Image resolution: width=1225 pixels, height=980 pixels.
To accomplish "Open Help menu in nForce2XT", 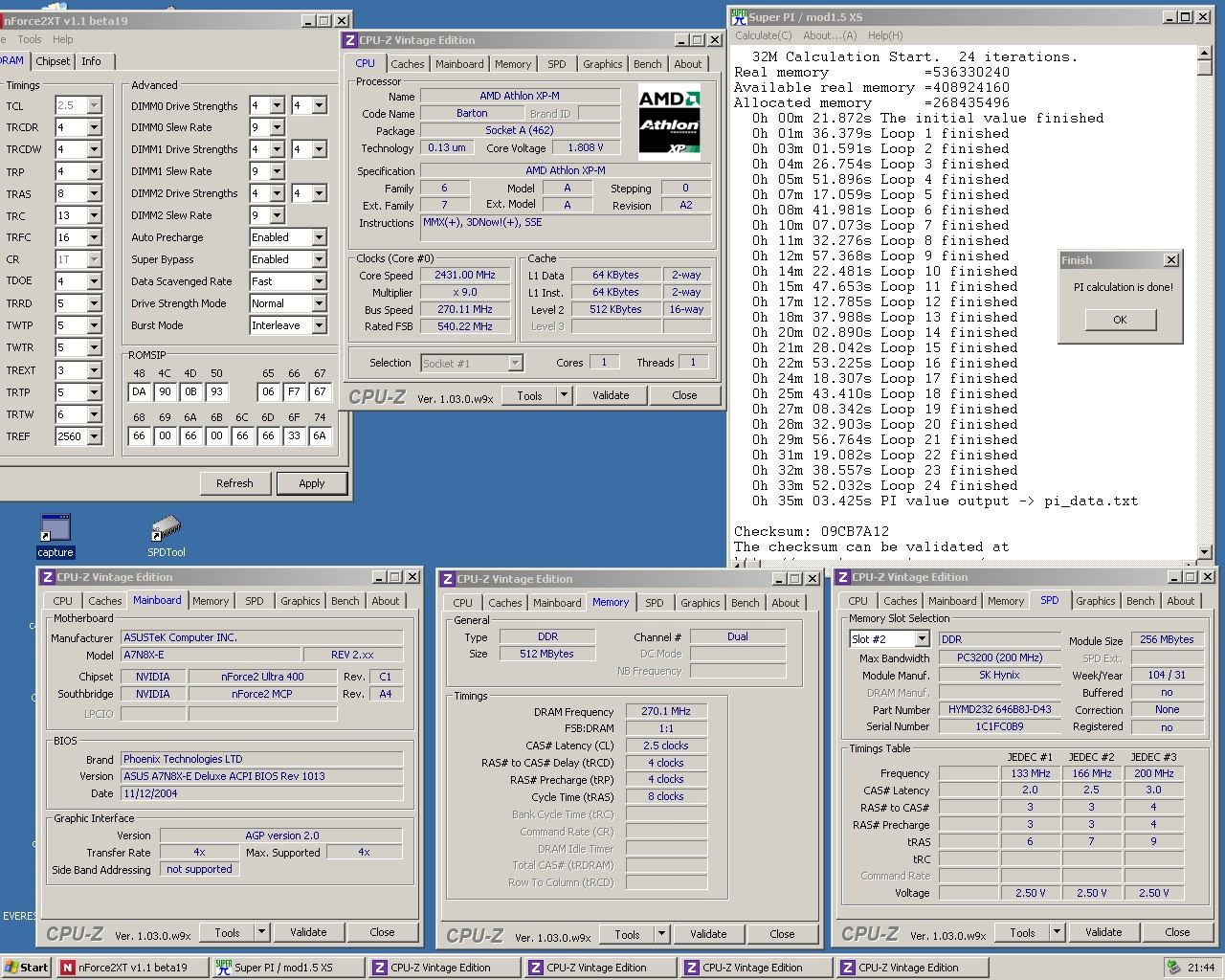I will click(x=62, y=39).
